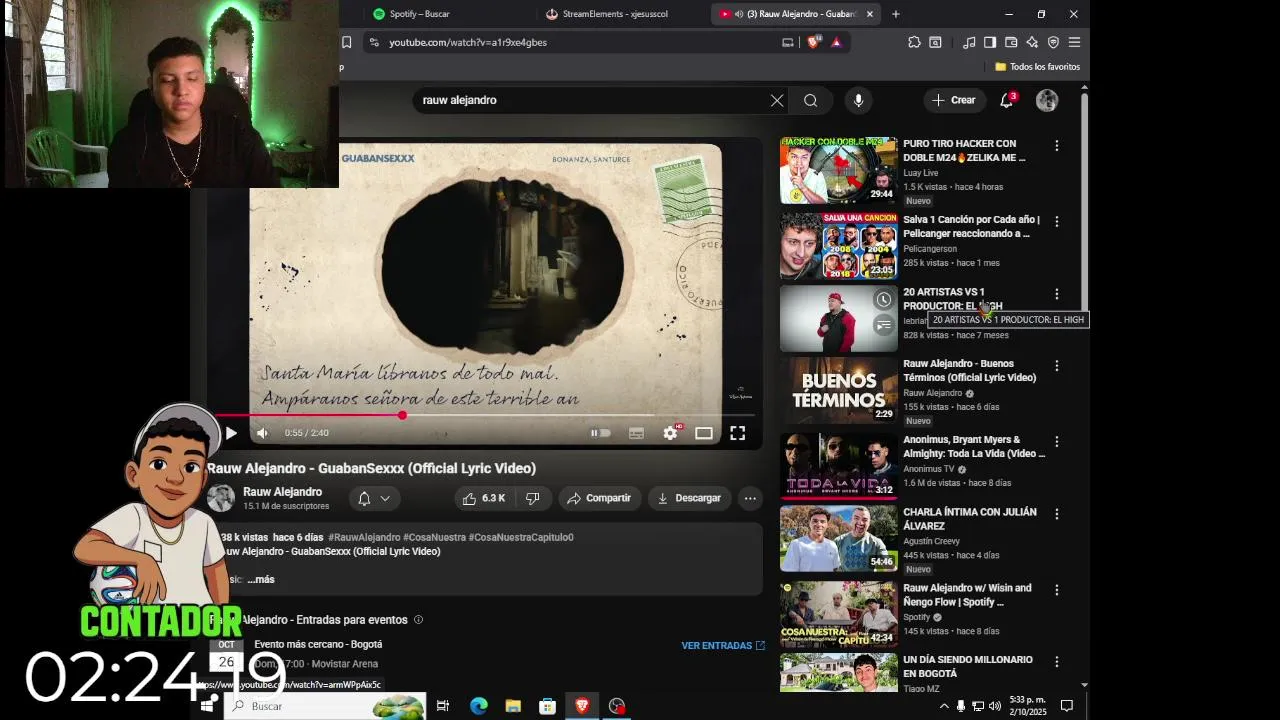Mute the YouTube player volume
The height and width of the screenshot is (720, 1280).
pyautogui.click(x=262, y=433)
